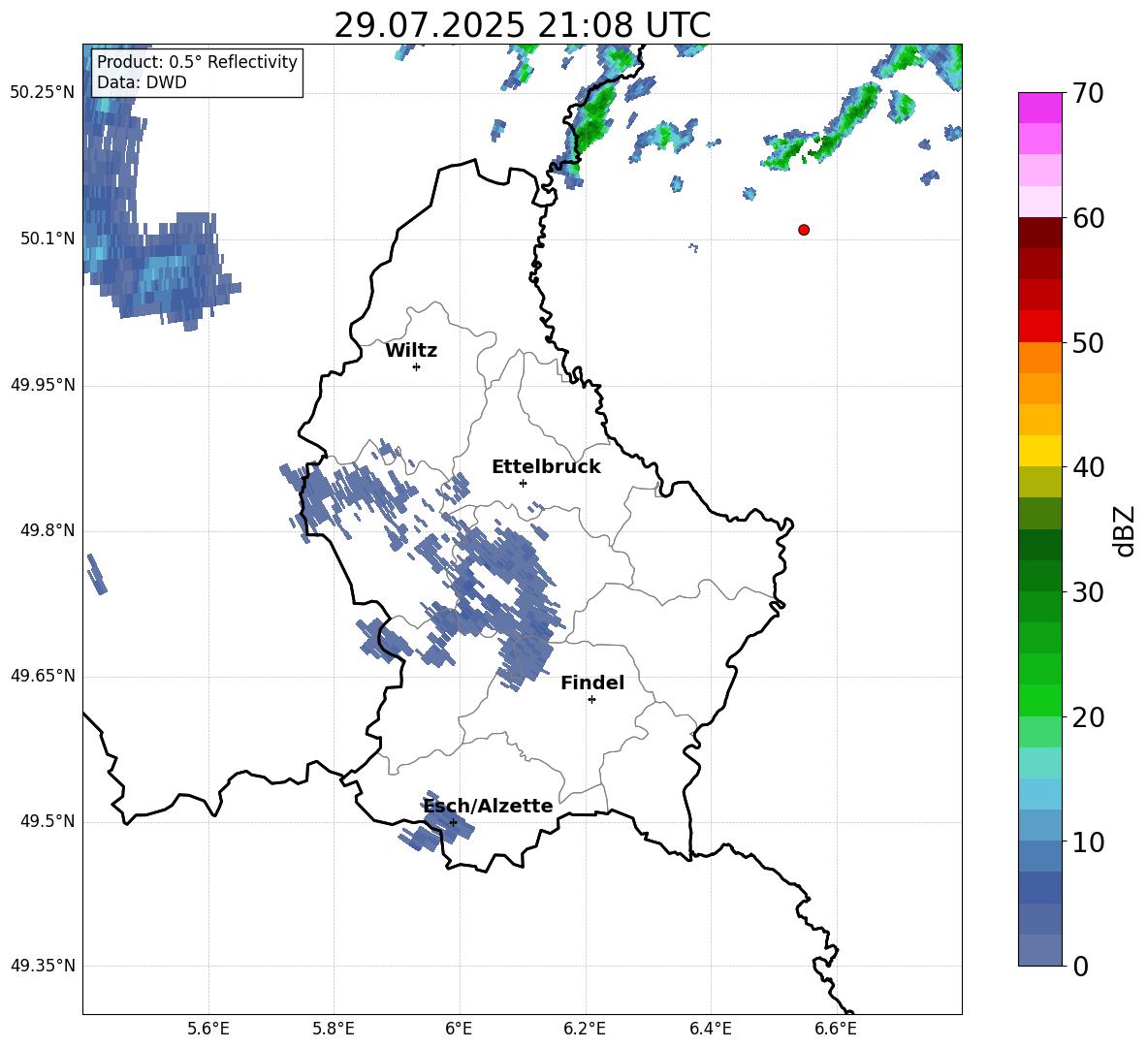The width and height of the screenshot is (1148, 1048).
Task: Click the 6.4°E longitude label
Action: [x=710, y=1029]
